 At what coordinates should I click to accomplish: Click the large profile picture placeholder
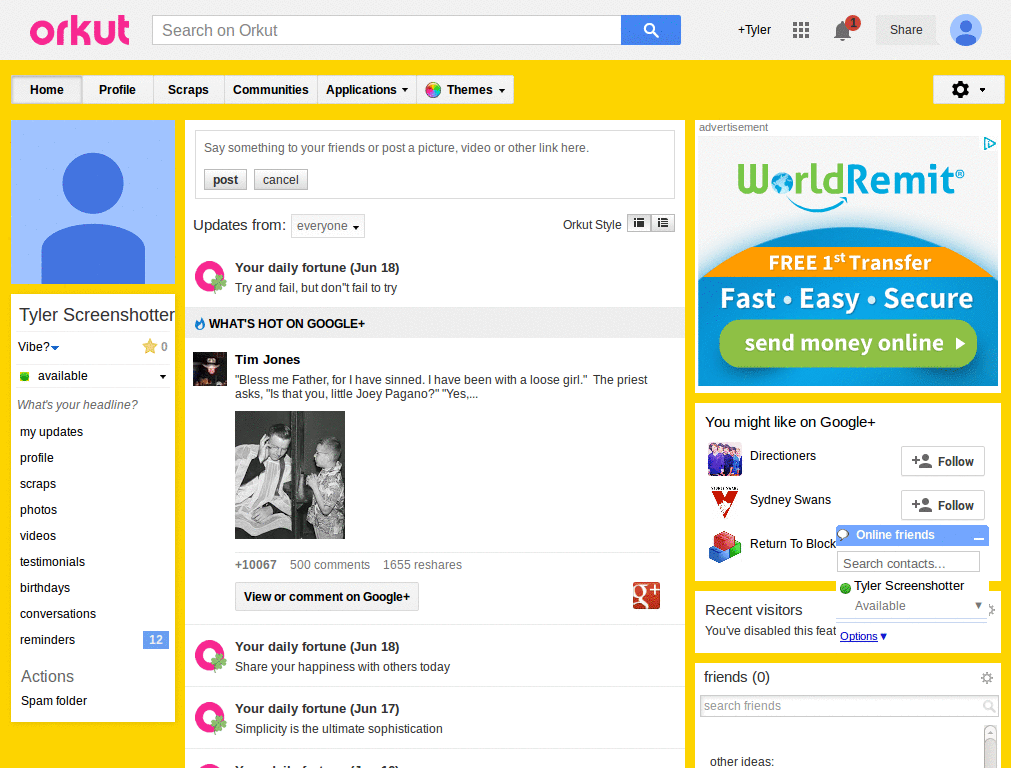93,202
